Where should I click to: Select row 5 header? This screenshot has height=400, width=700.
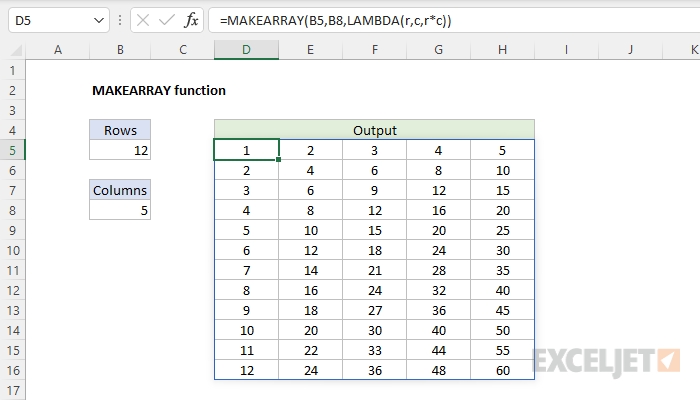tap(12, 150)
